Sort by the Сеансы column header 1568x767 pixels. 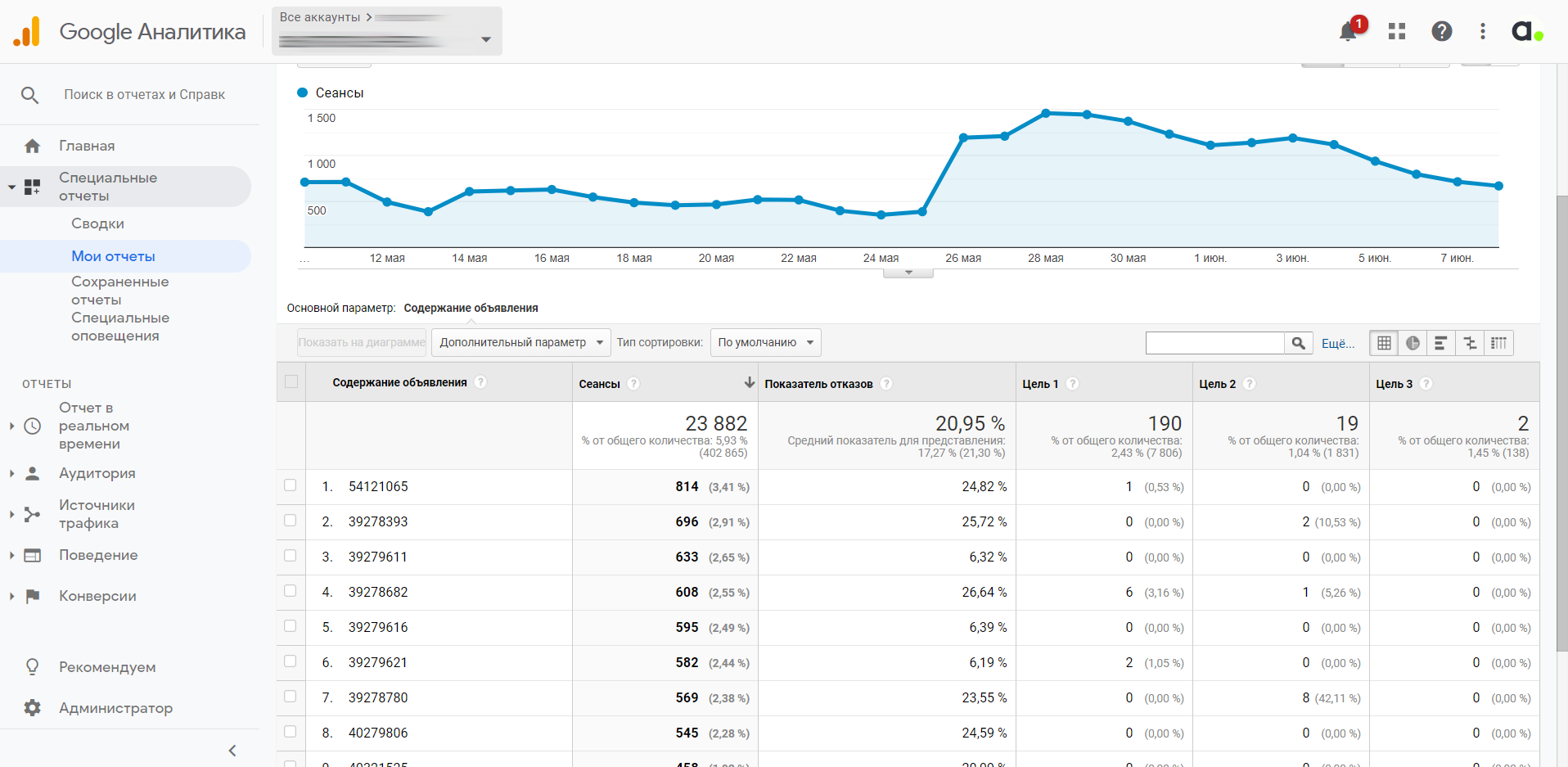coord(600,384)
